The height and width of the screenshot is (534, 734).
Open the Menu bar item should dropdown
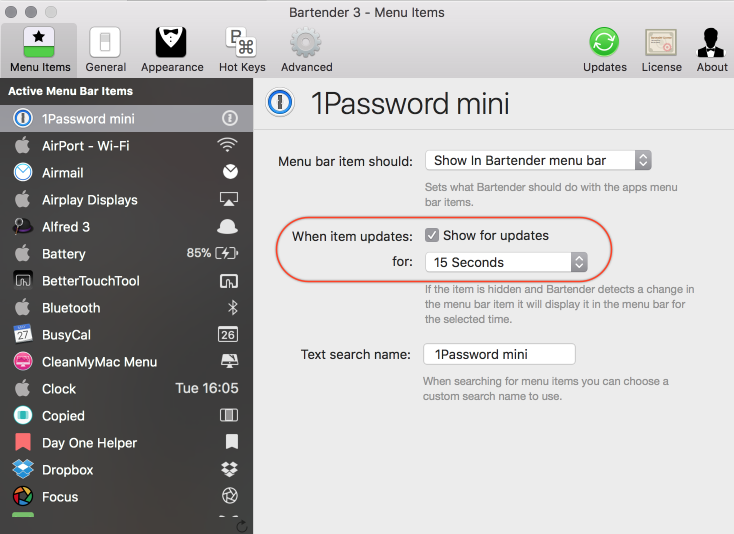point(538,161)
